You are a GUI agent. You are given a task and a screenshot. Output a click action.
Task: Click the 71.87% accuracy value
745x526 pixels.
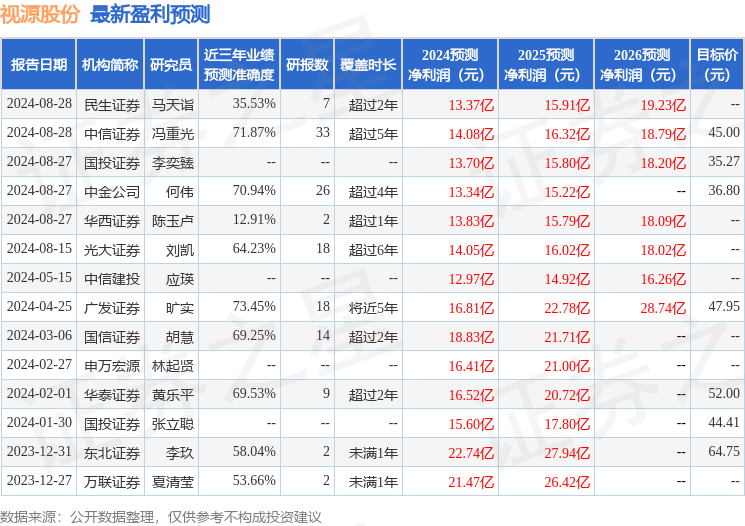[254, 132]
